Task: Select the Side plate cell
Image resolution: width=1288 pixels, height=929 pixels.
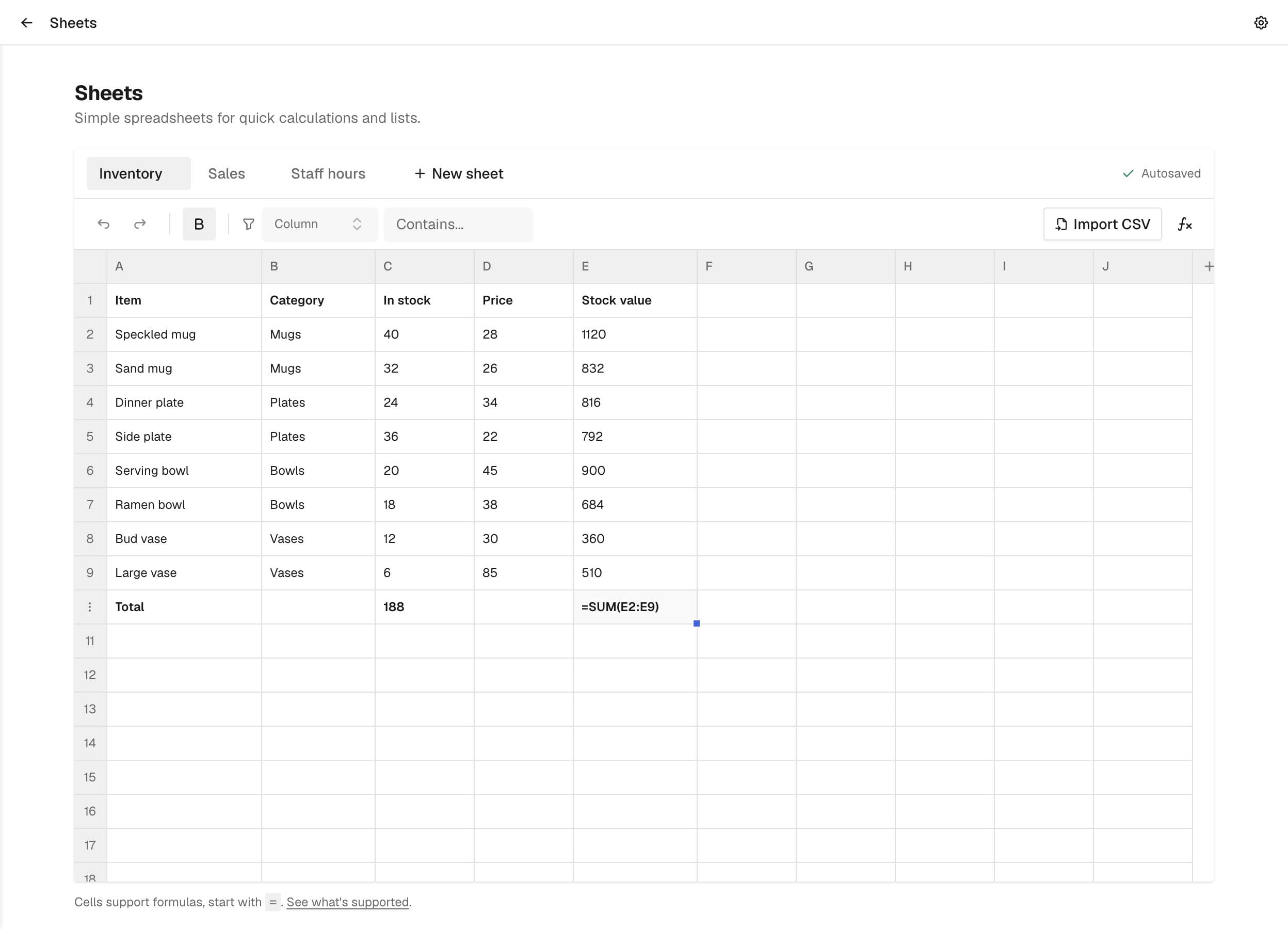Action: [184, 437]
